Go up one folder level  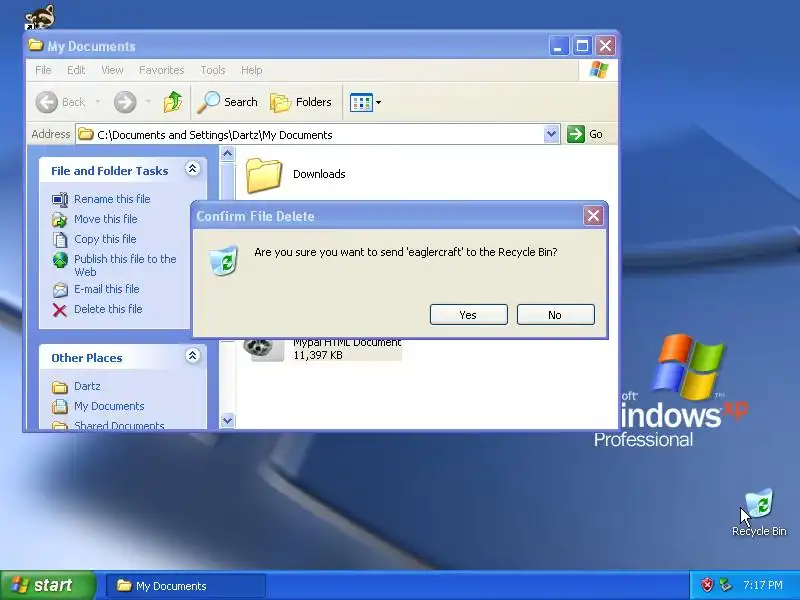[173, 102]
